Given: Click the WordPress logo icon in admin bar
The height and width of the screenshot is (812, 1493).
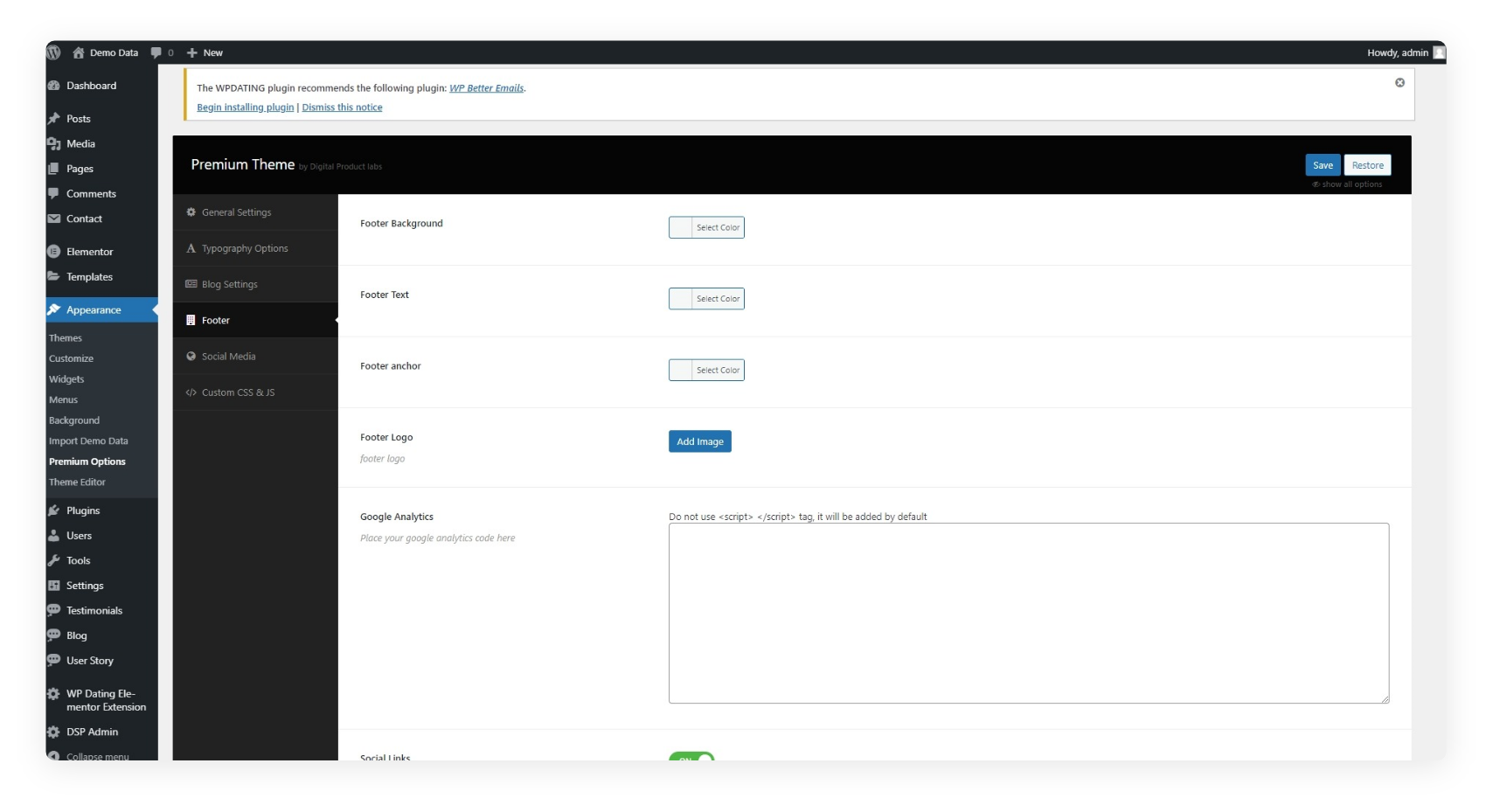Looking at the screenshot, I should tap(54, 52).
